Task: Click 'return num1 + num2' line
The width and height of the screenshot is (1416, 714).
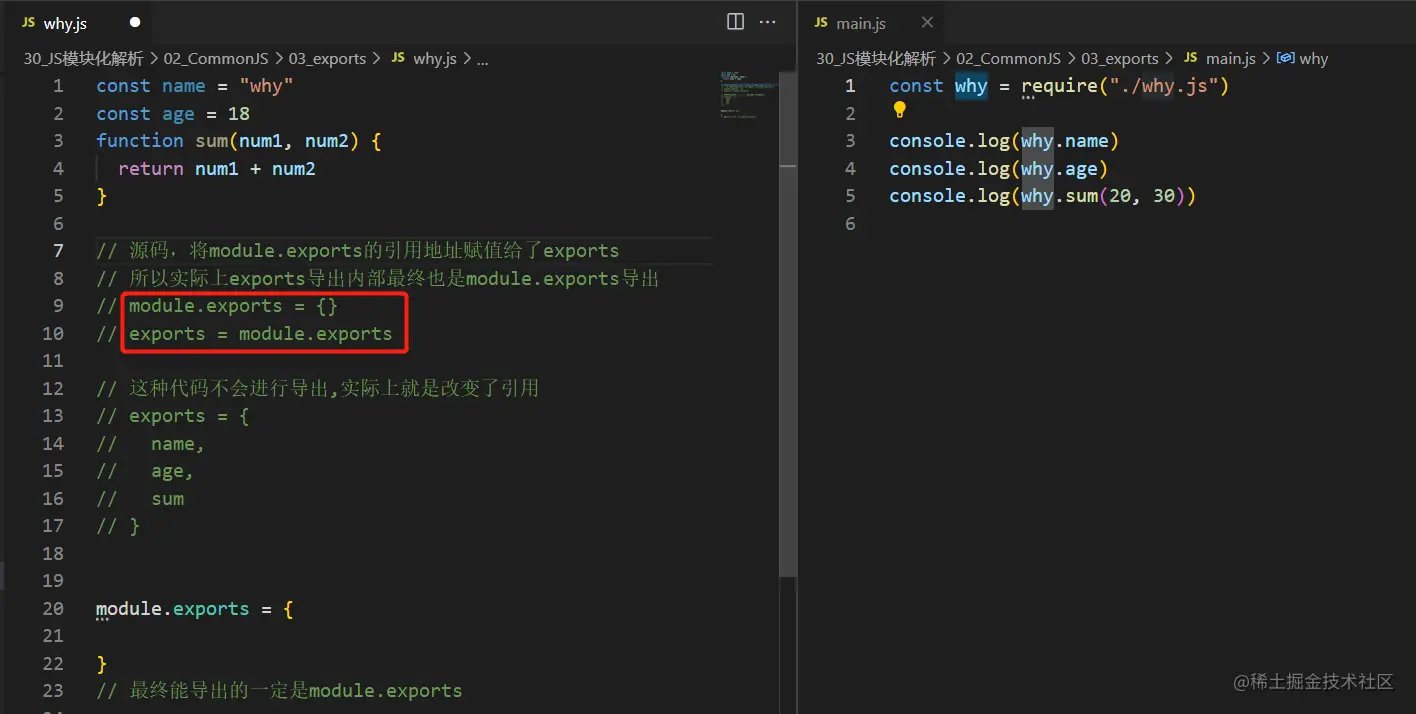Action: click(217, 169)
